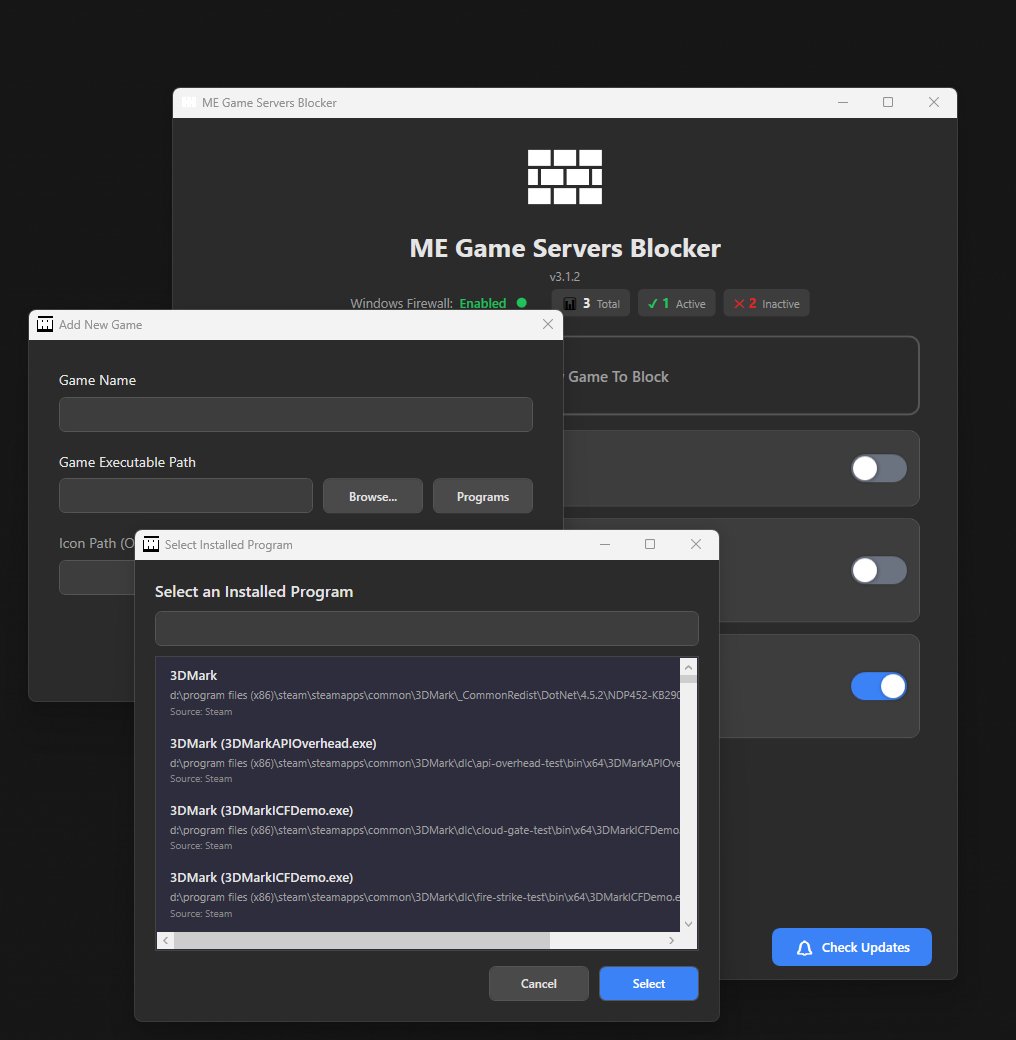
Task: Click the bell icon on Check Updates
Action: click(x=804, y=948)
